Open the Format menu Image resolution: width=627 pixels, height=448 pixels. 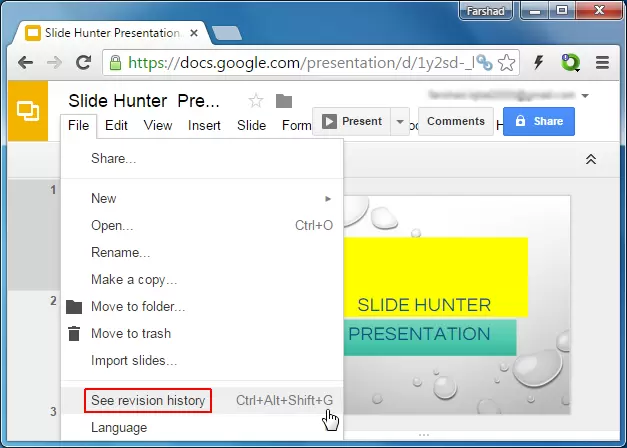[296, 125]
